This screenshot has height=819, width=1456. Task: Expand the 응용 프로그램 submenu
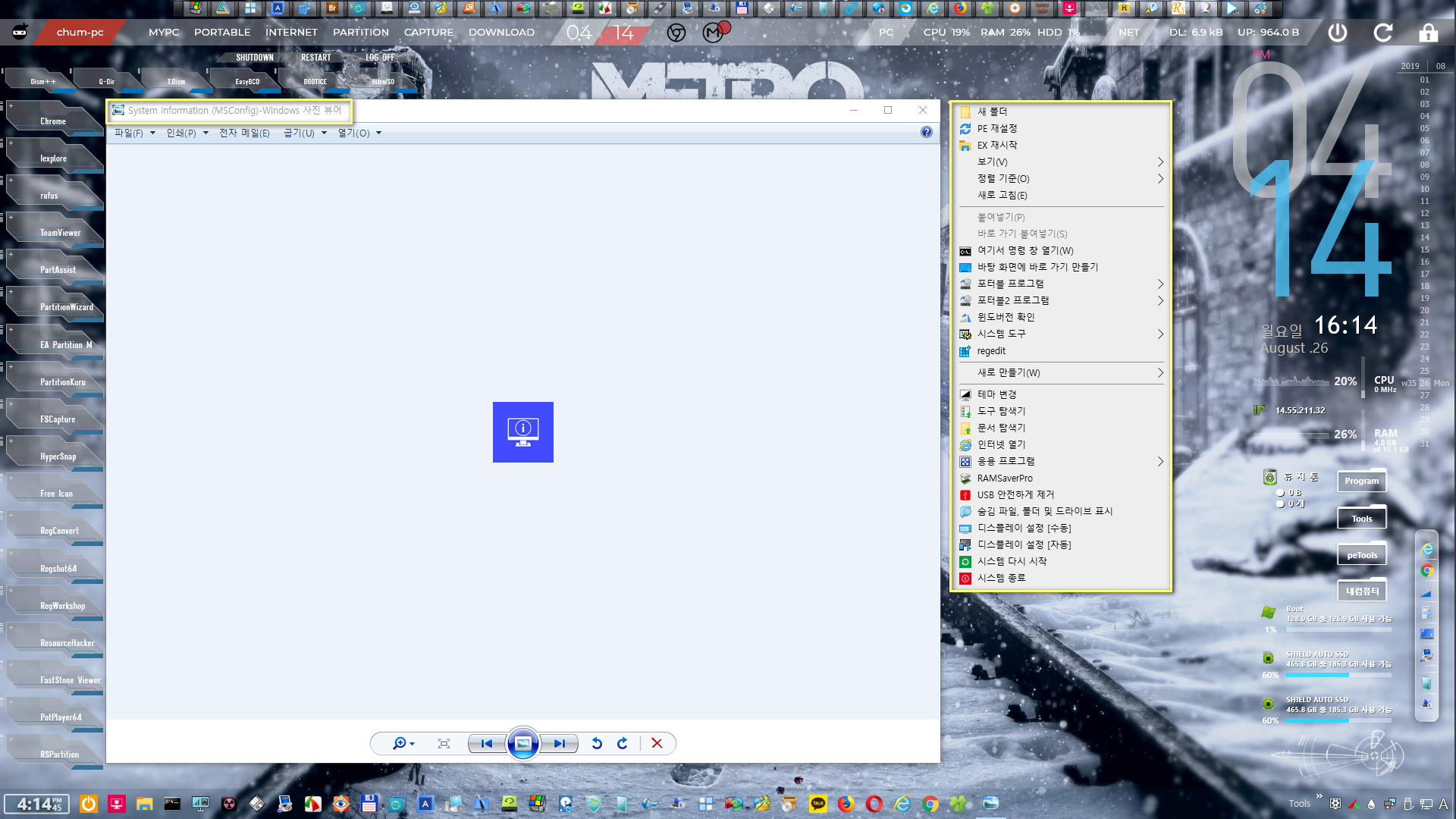click(x=1061, y=461)
